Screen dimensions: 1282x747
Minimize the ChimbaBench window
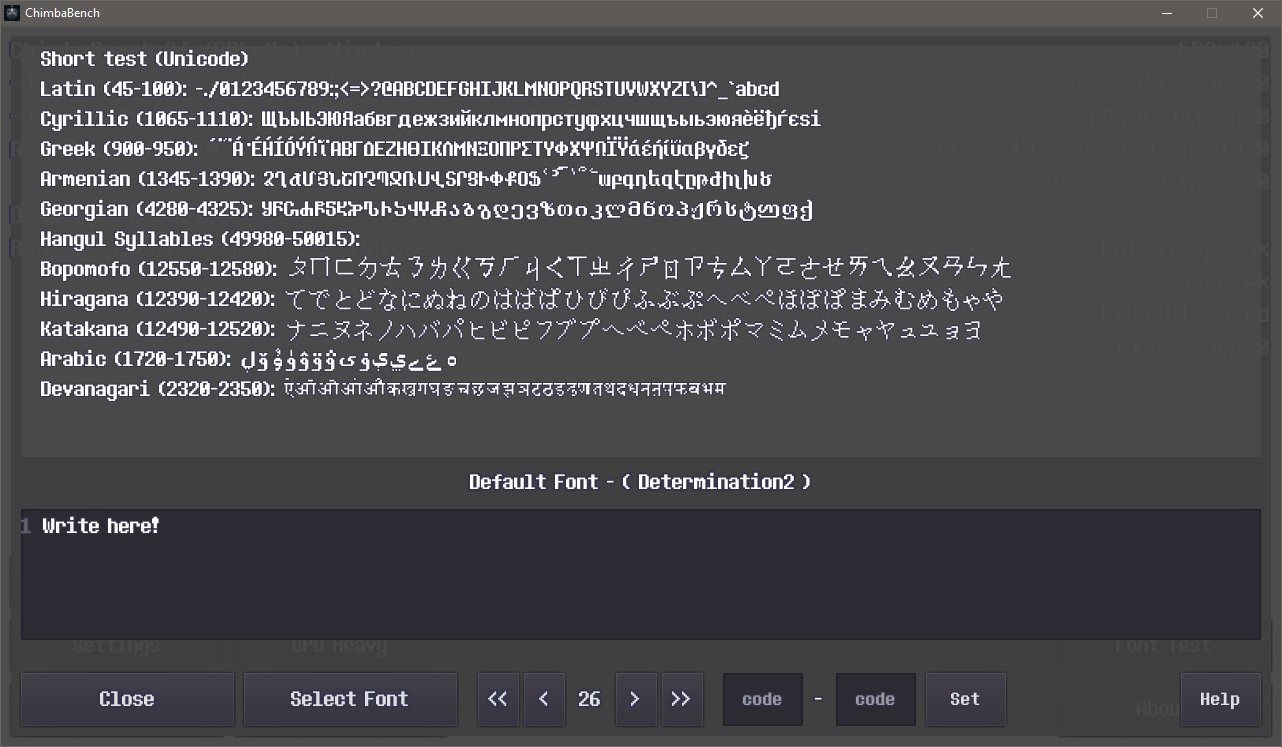coord(1166,13)
